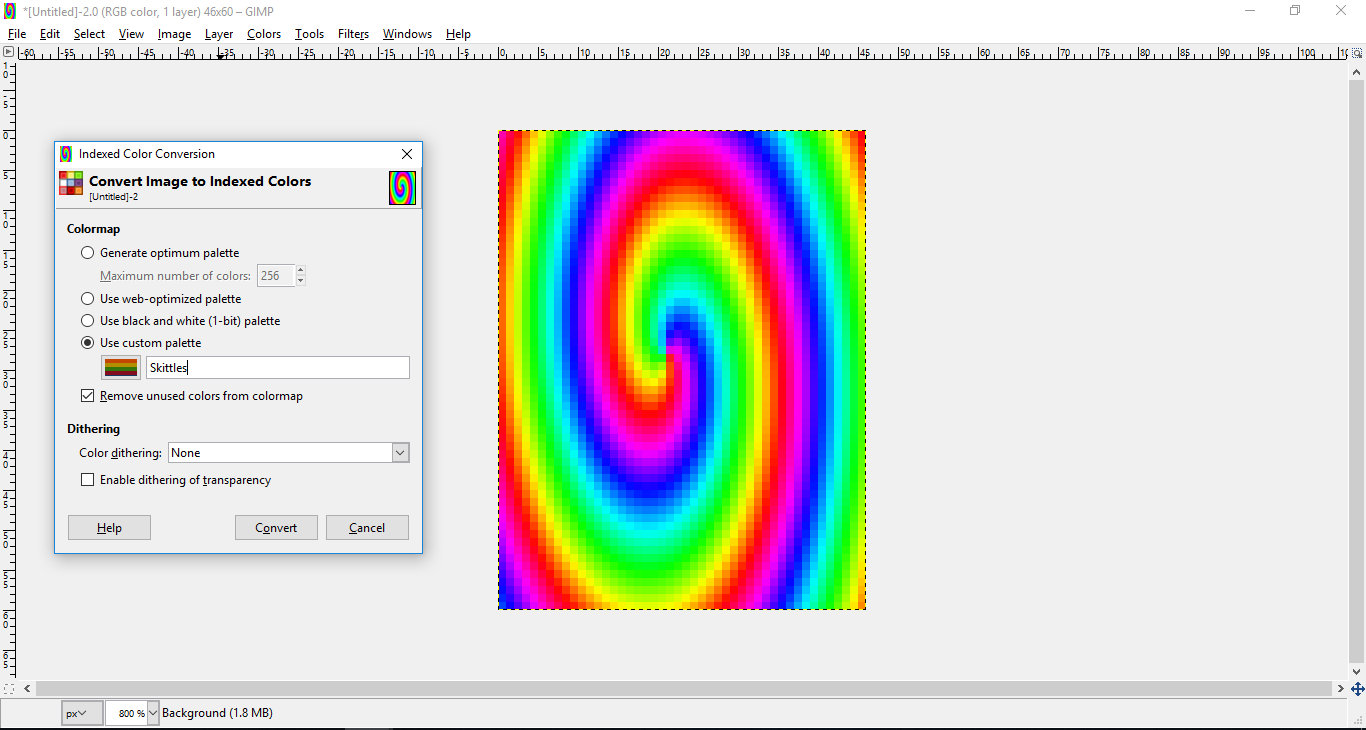Open the px unit dropdown in status bar
This screenshot has height=730, width=1366.
[x=81, y=713]
